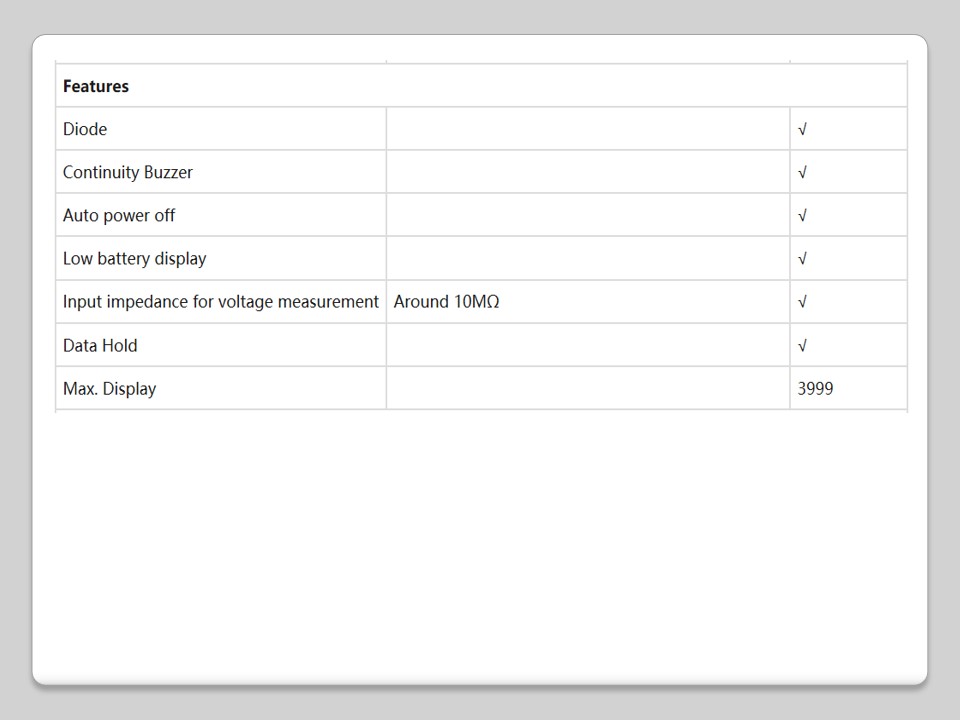Click the empty middle cell beside Max. Display

tap(588, 388)
